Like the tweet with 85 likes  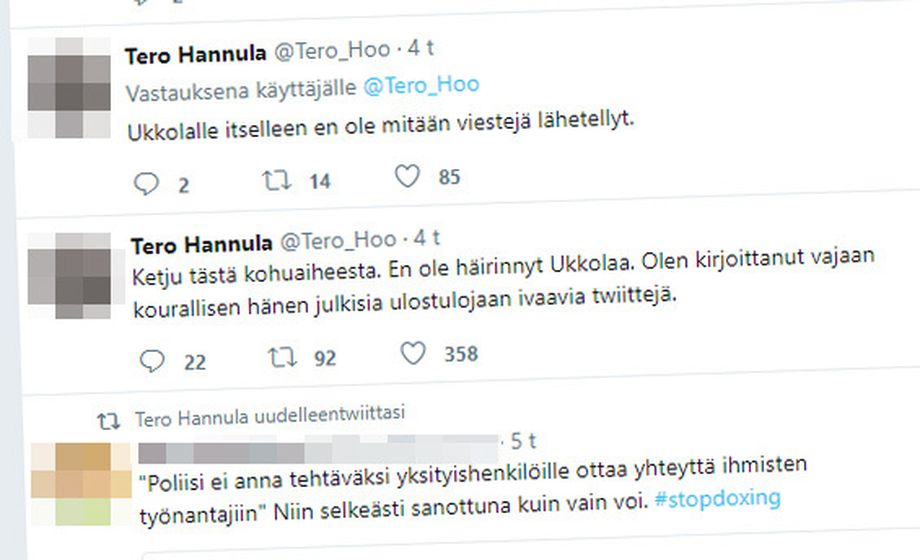(407, 176)
